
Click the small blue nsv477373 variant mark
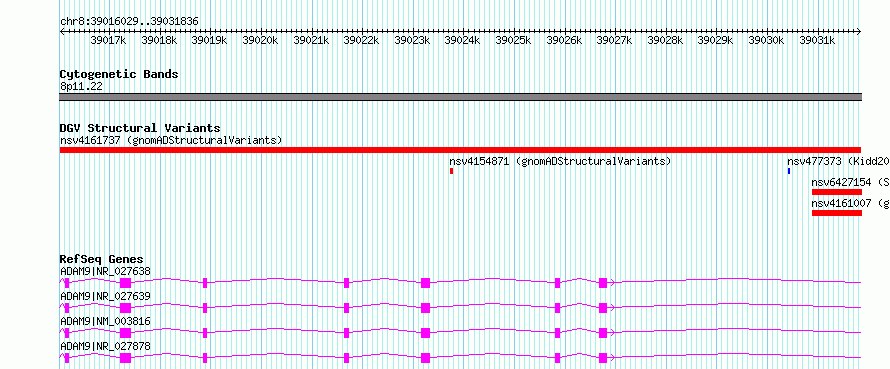[x=789, y=171]
